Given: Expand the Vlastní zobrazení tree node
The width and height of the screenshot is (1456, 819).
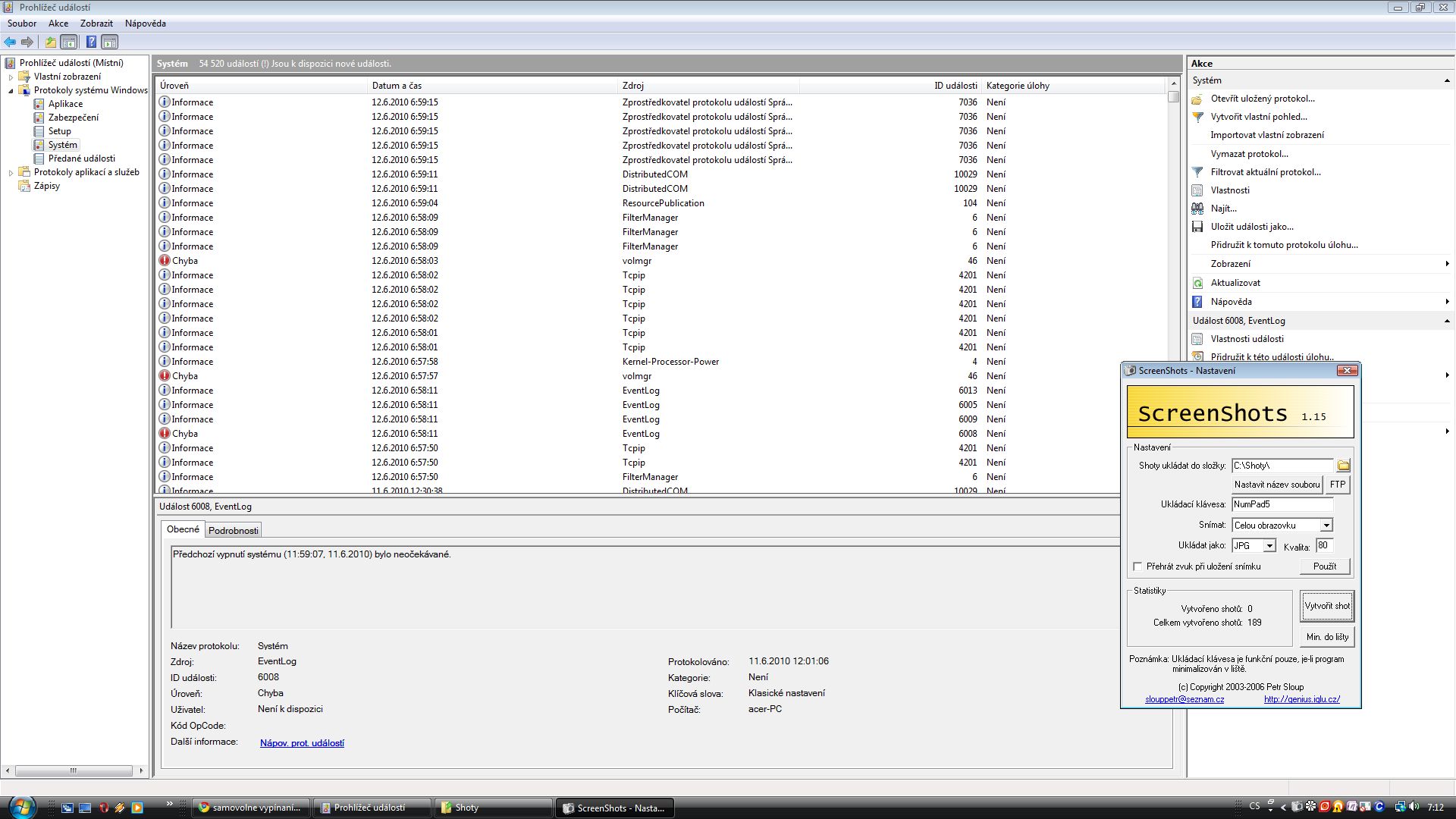Looking at the screenshot, I should pyautogui.click(x=11, y=77).
